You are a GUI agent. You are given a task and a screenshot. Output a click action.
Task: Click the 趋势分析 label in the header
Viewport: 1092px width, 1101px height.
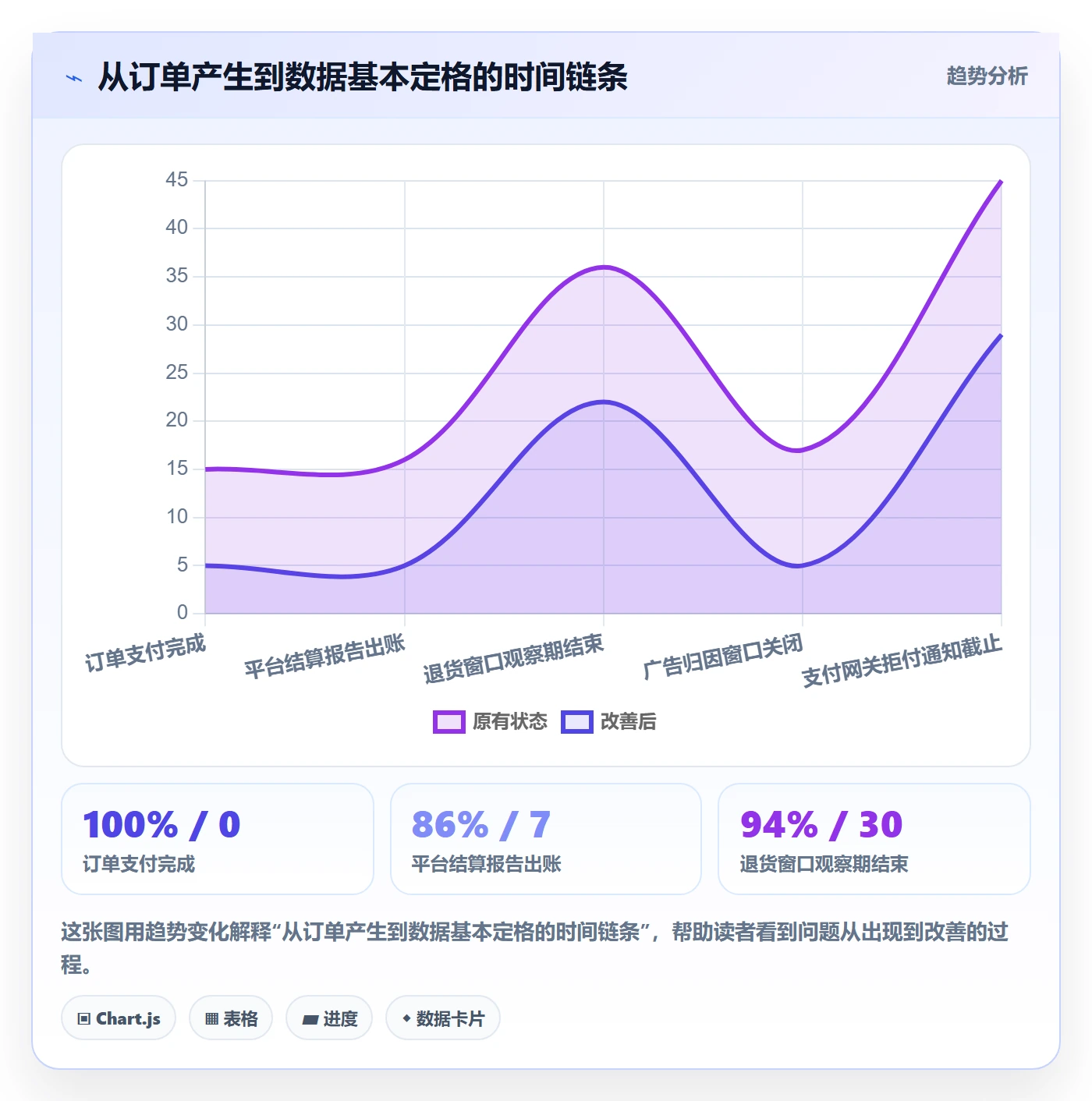click(987, 76)
